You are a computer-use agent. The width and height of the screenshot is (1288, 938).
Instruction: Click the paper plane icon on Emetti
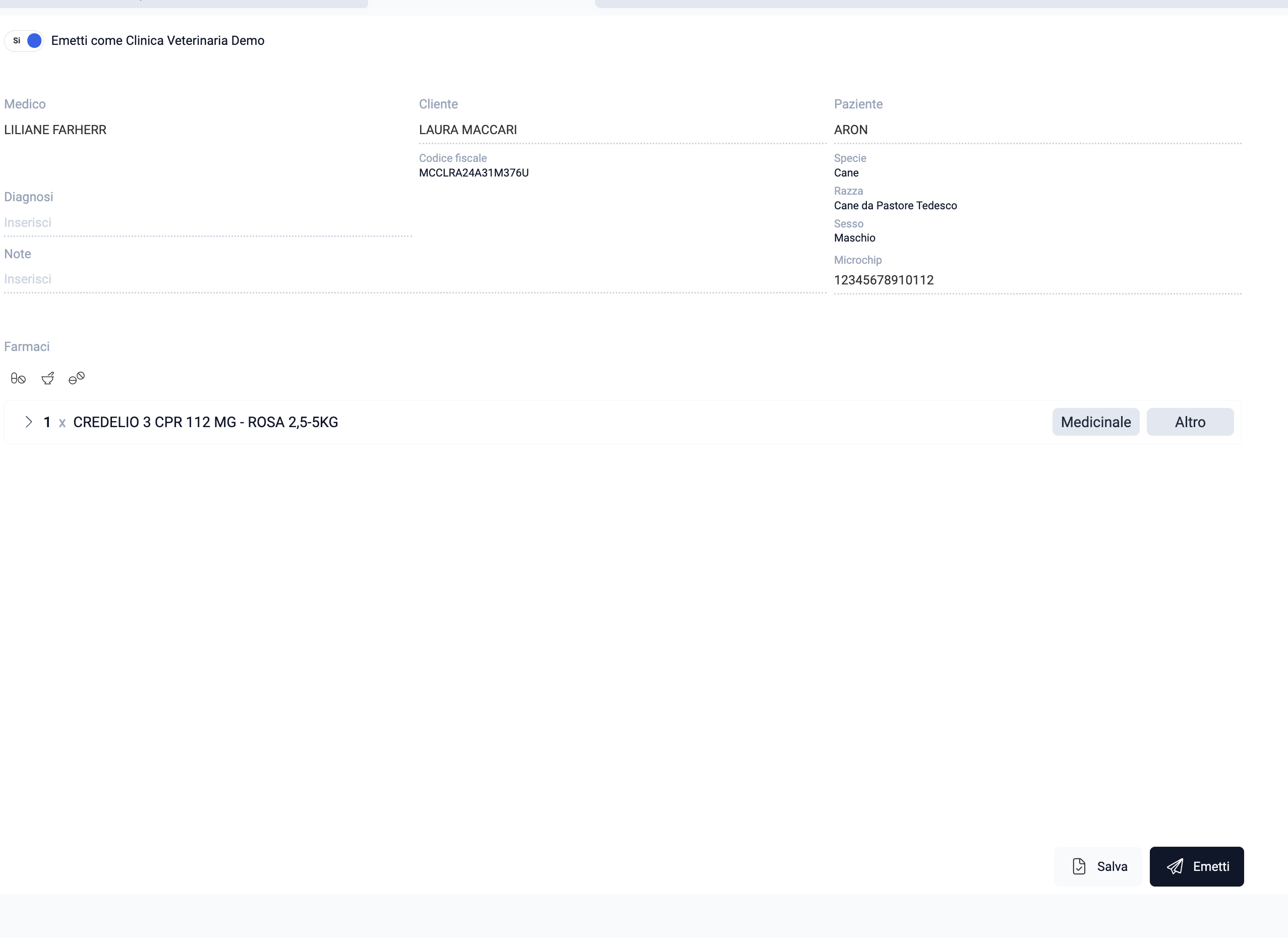coord(1175,866)
